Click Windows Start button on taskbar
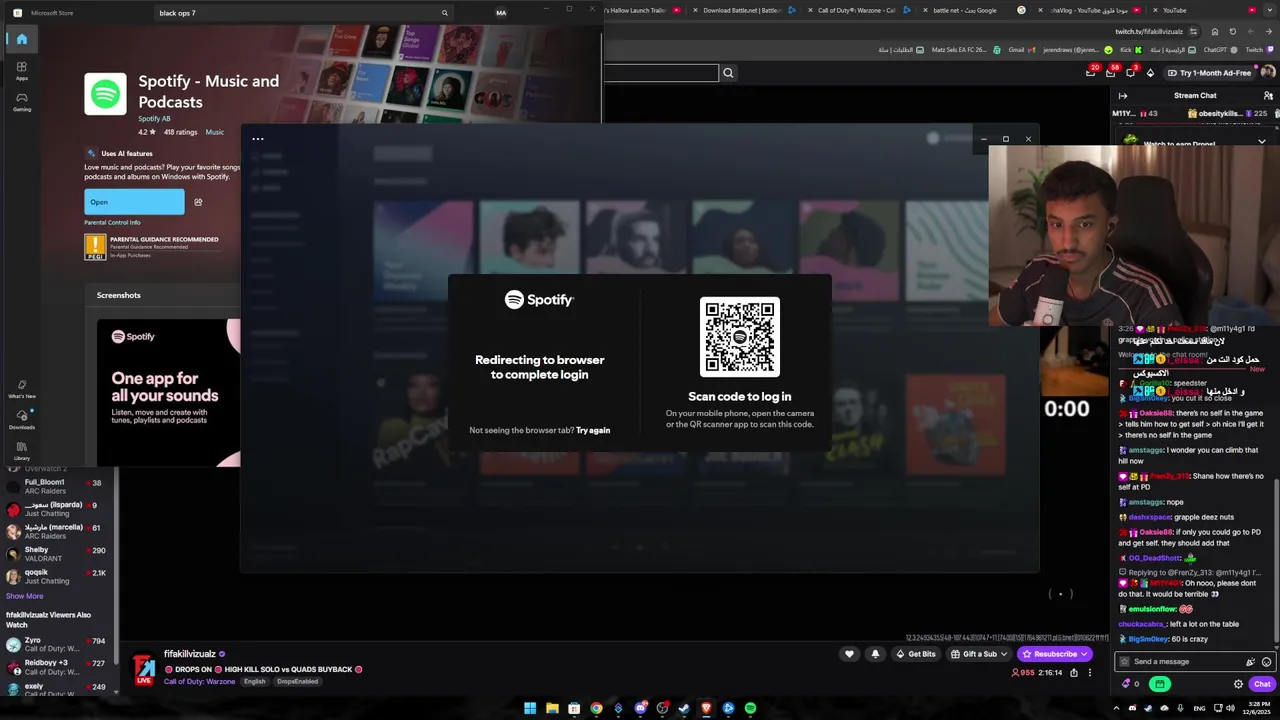Viewport: 1280px width, 720px height. (530, 708)
